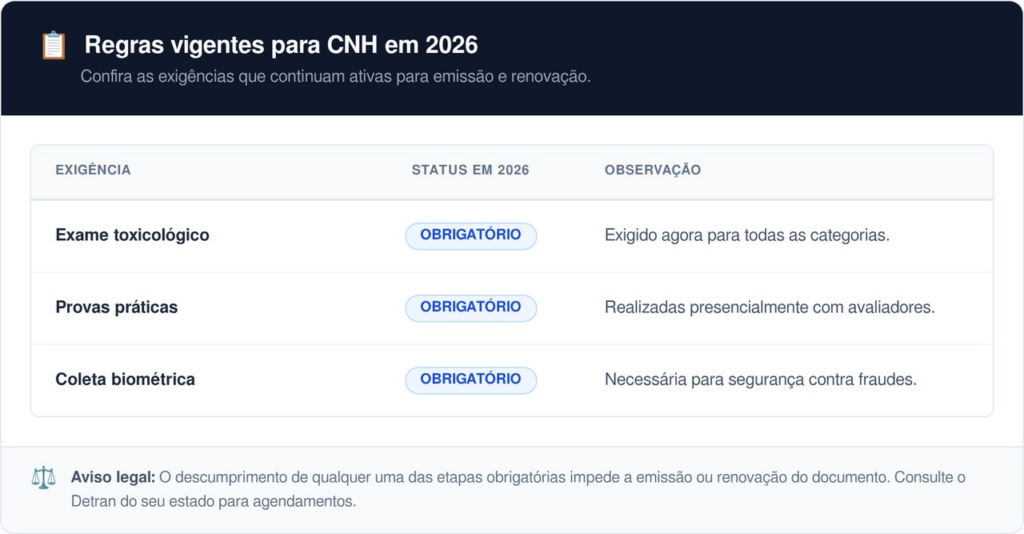
Task: Click the OBRIGATÓRIO badge for Provas práticas
Action: (x=471, y=308)
